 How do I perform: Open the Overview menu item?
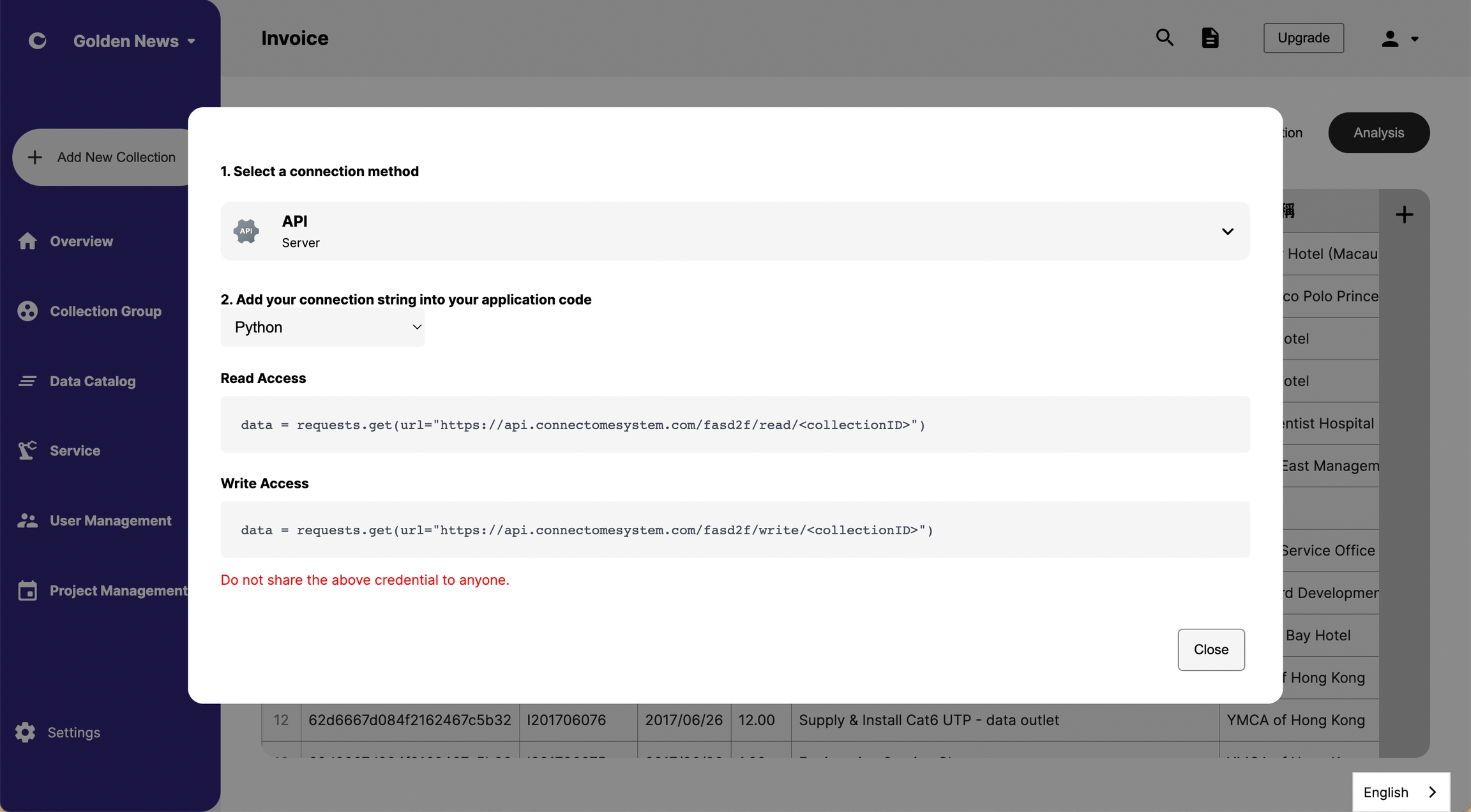[81, 241]
